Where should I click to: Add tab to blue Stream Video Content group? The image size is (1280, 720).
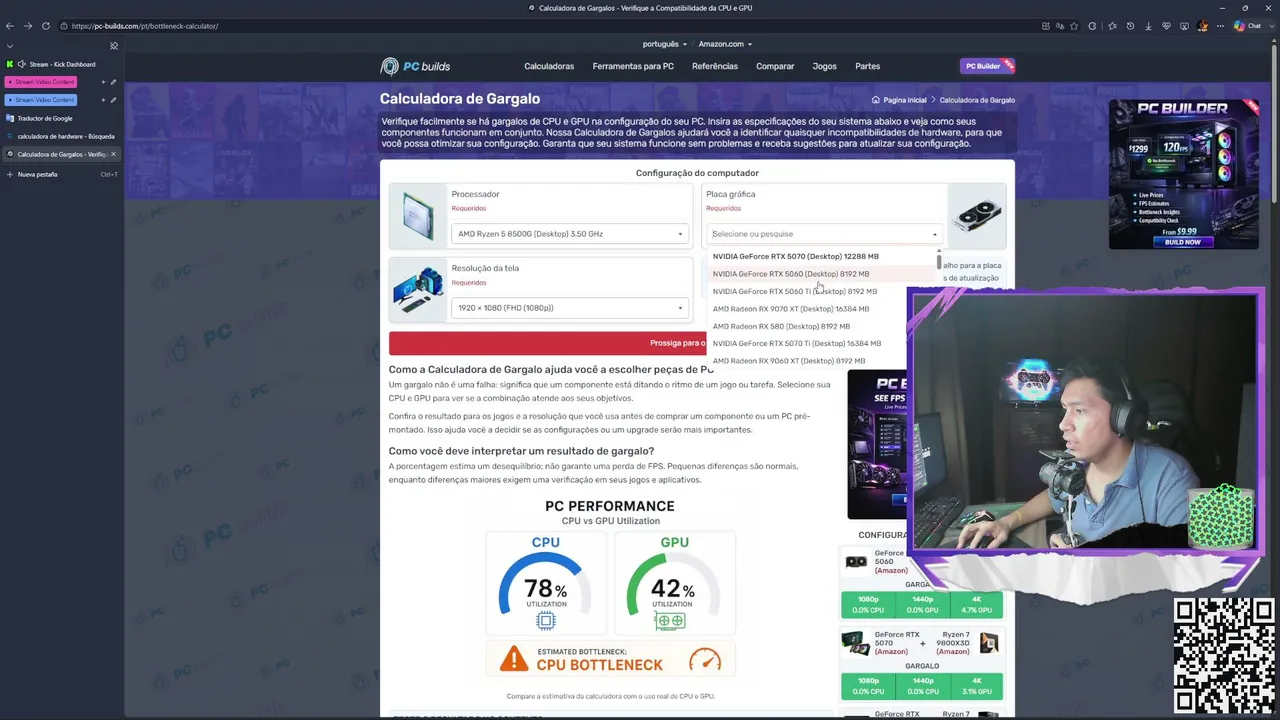[x=103, y=100]
